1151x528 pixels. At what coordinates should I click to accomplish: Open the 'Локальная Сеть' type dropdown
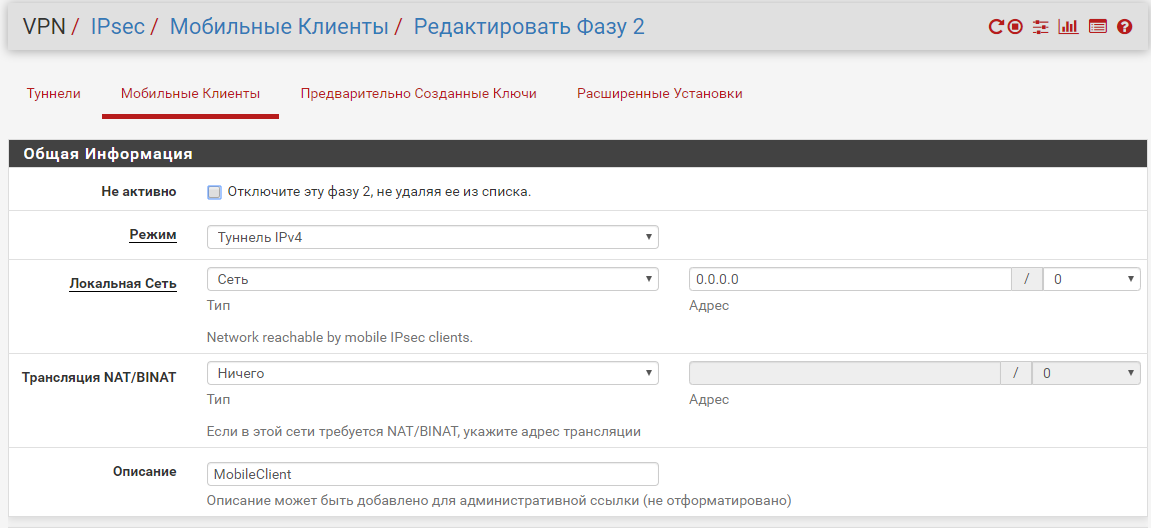coord(433,279)
